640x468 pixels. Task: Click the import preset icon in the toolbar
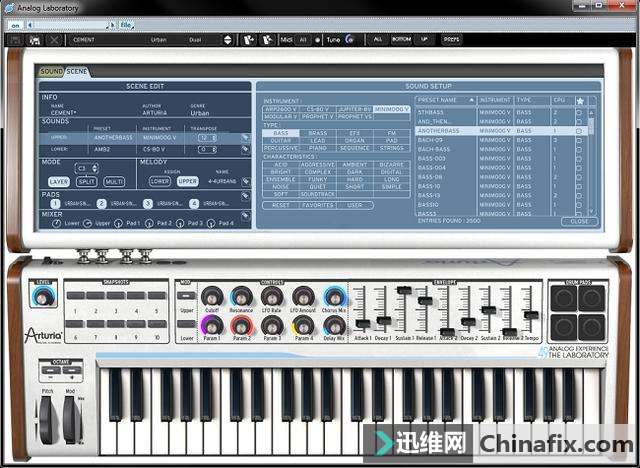tap(249, 40)
